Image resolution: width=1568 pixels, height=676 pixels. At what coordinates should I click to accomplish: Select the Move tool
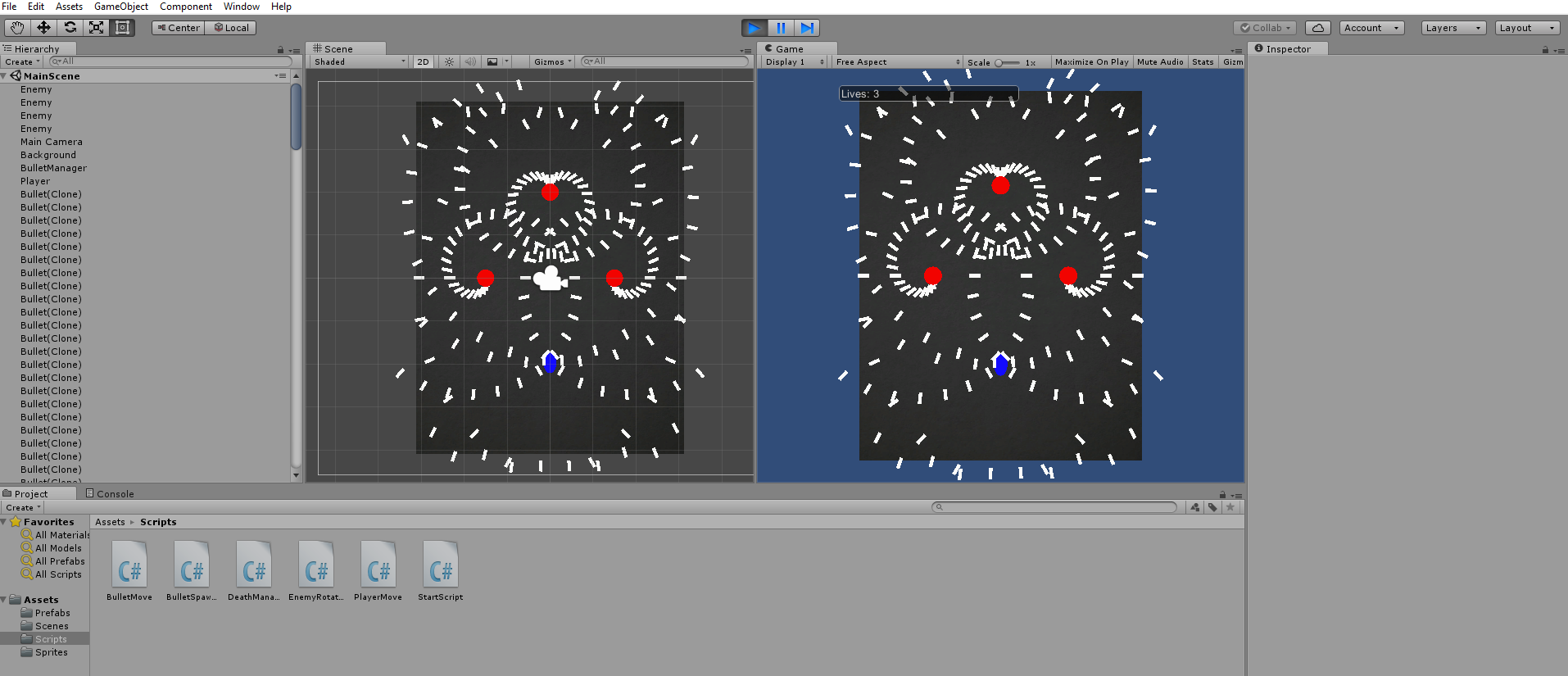point(43,28)
